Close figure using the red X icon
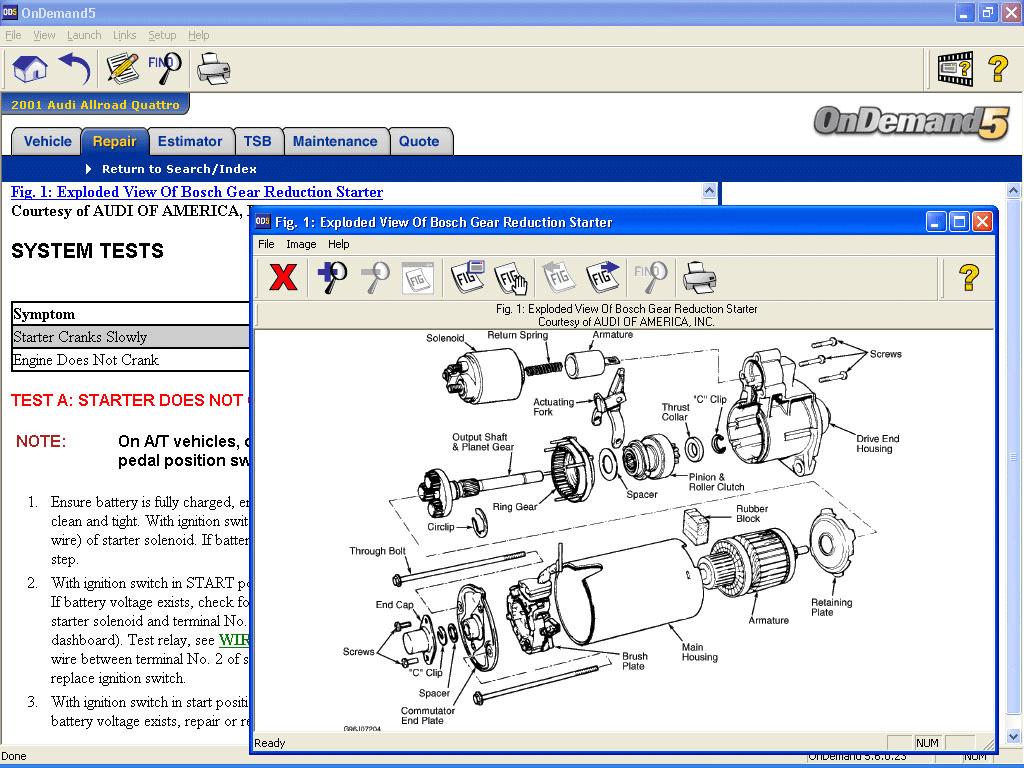 (x=283, y=278)
